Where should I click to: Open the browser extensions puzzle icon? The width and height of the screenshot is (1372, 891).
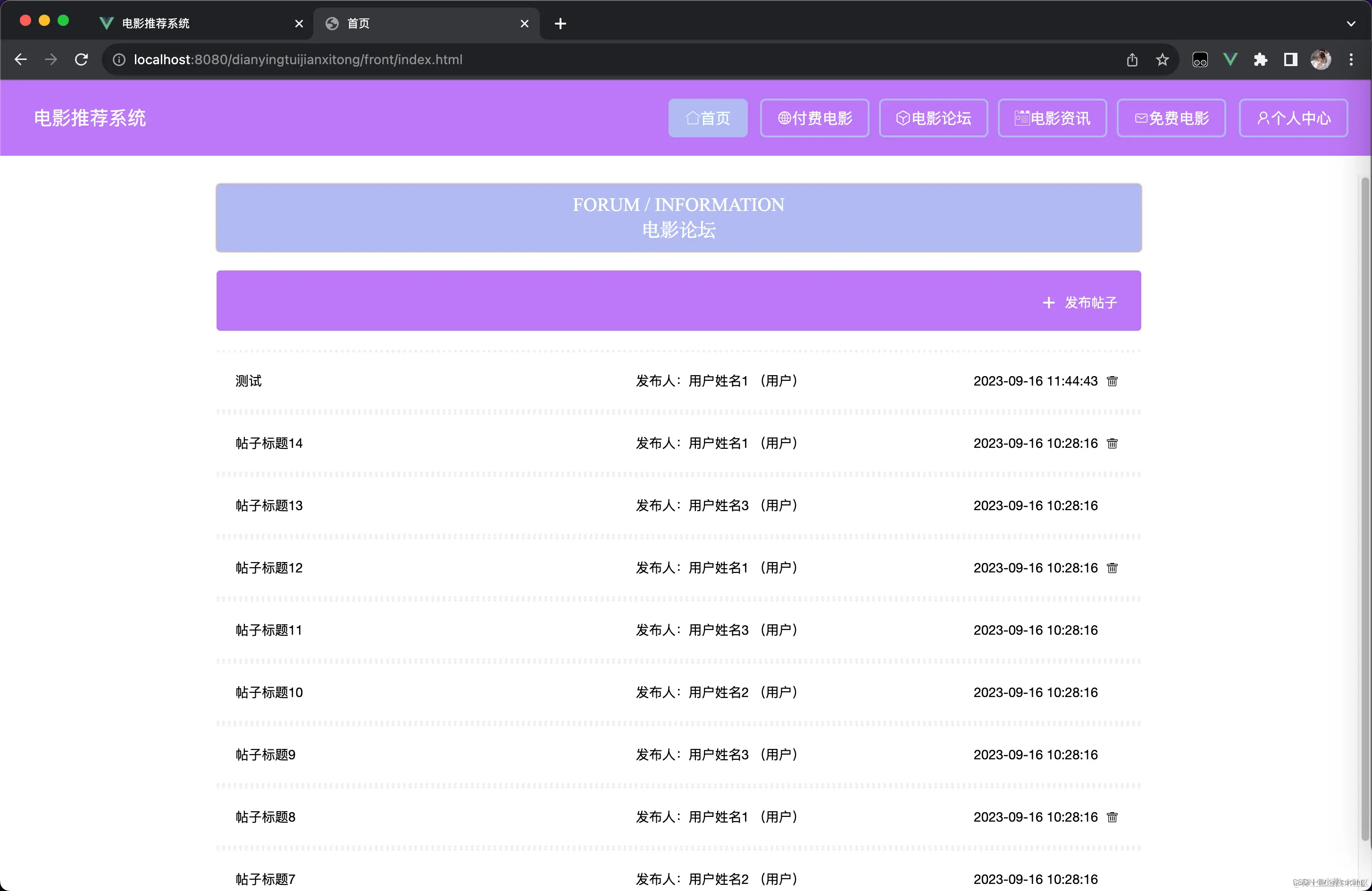click(x=1260, y=59)
